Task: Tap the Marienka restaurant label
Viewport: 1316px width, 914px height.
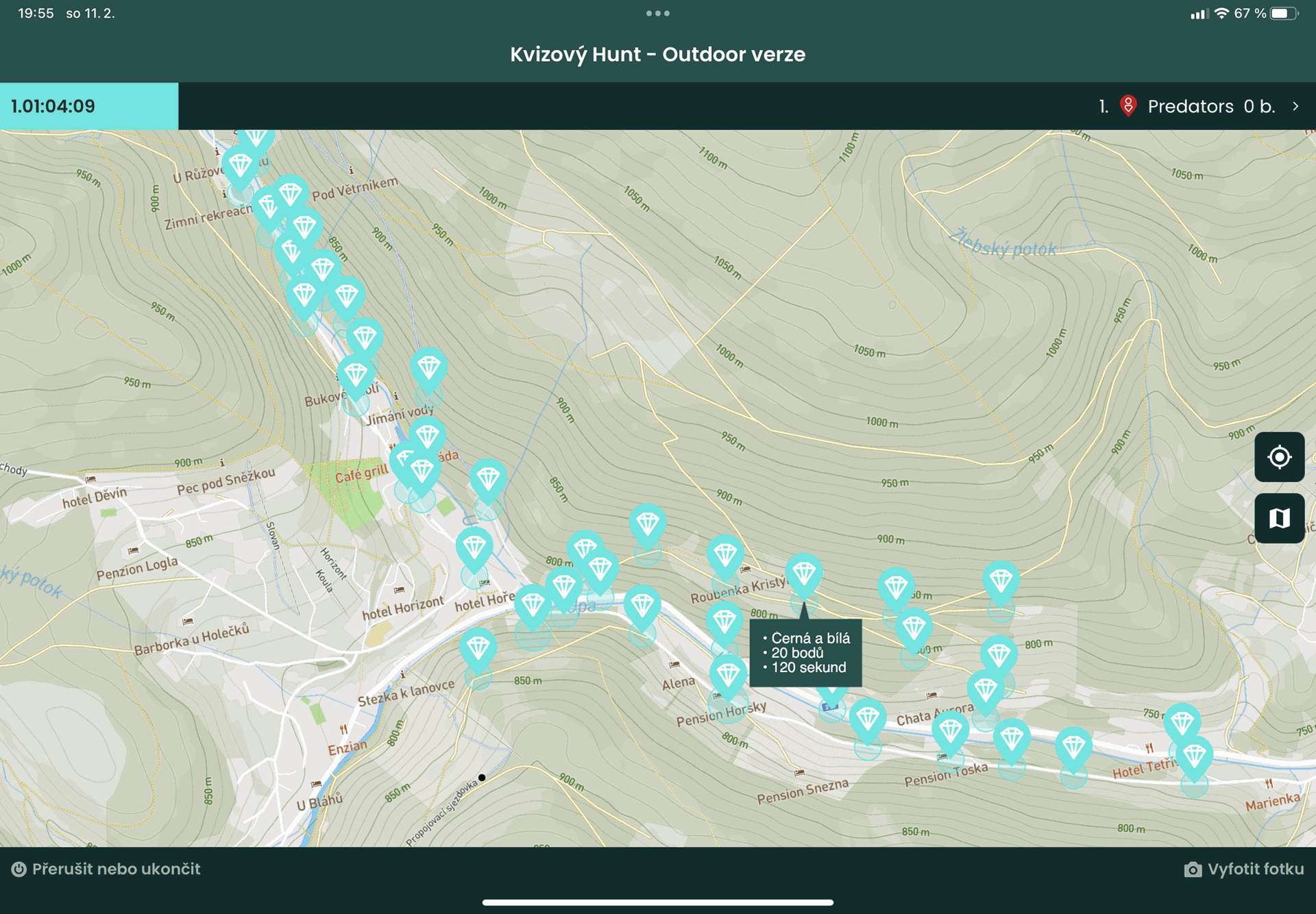Action: tap(1273, 801)
